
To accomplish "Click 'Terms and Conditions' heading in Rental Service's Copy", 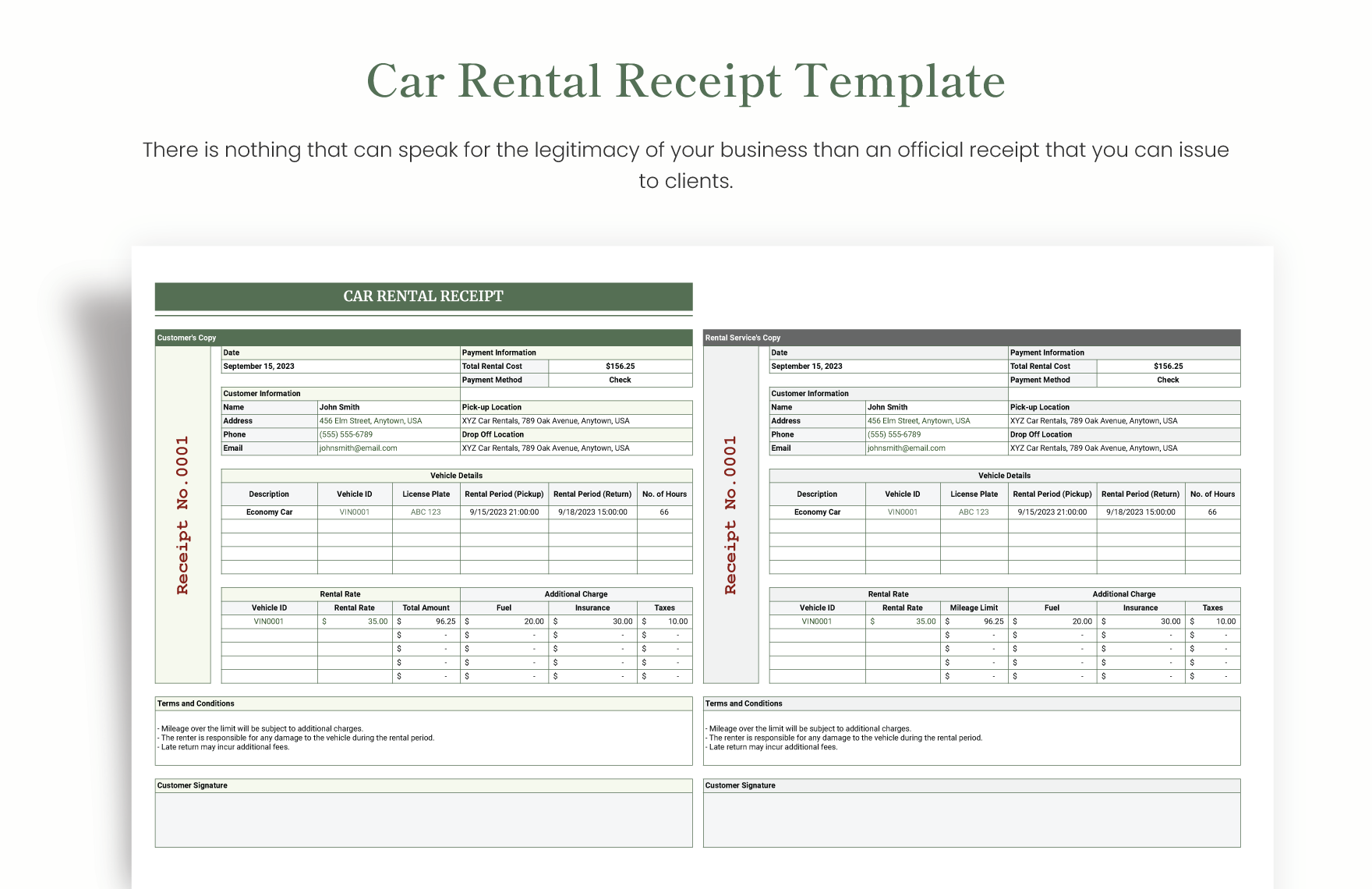I will point(744,704).
